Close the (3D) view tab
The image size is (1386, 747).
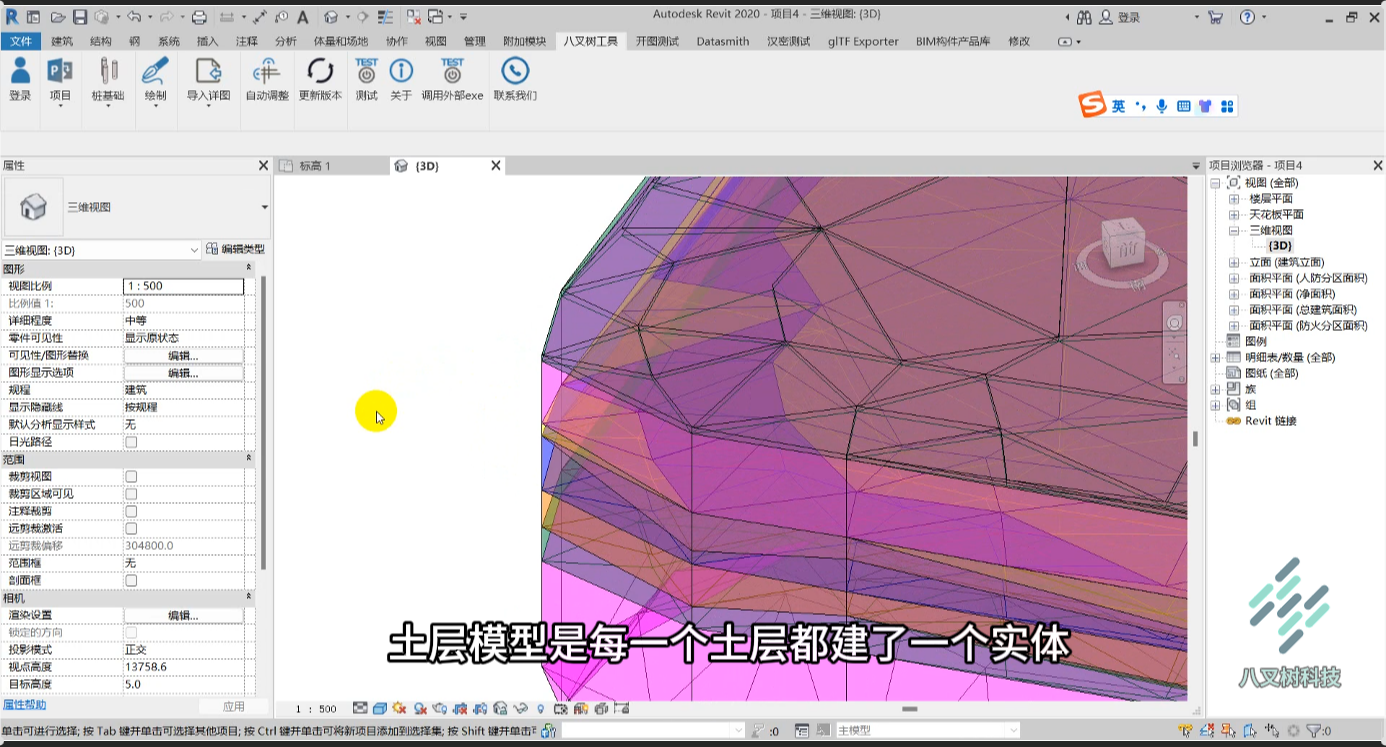pyautogui.click(x=495, y=166)
